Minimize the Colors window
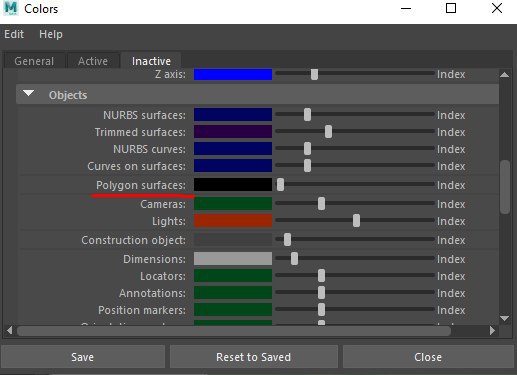The image size is (517, 375). pos(406,9)
